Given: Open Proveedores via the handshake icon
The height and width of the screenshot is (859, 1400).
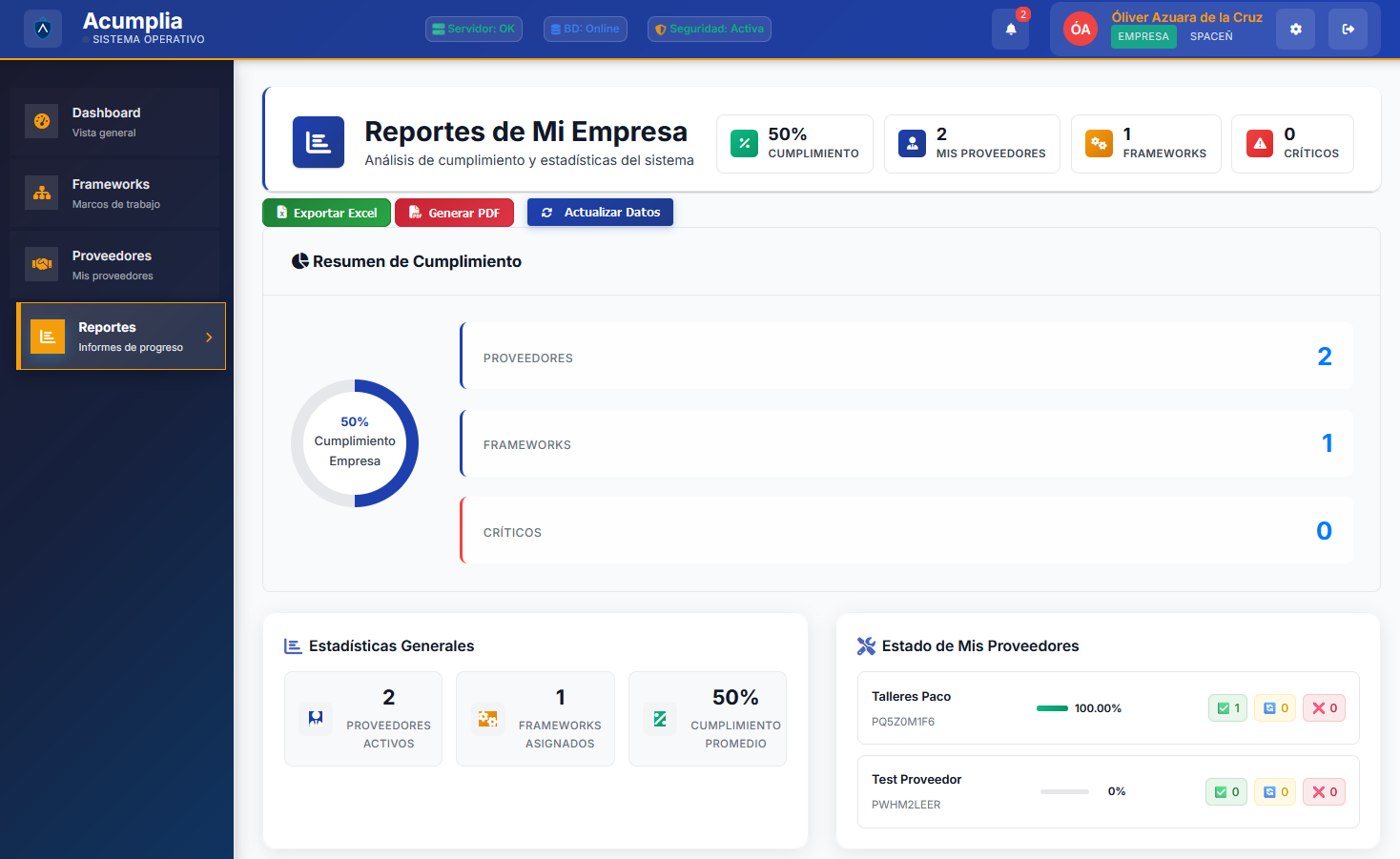Looking at the screenshot, I should pos(42,265).
